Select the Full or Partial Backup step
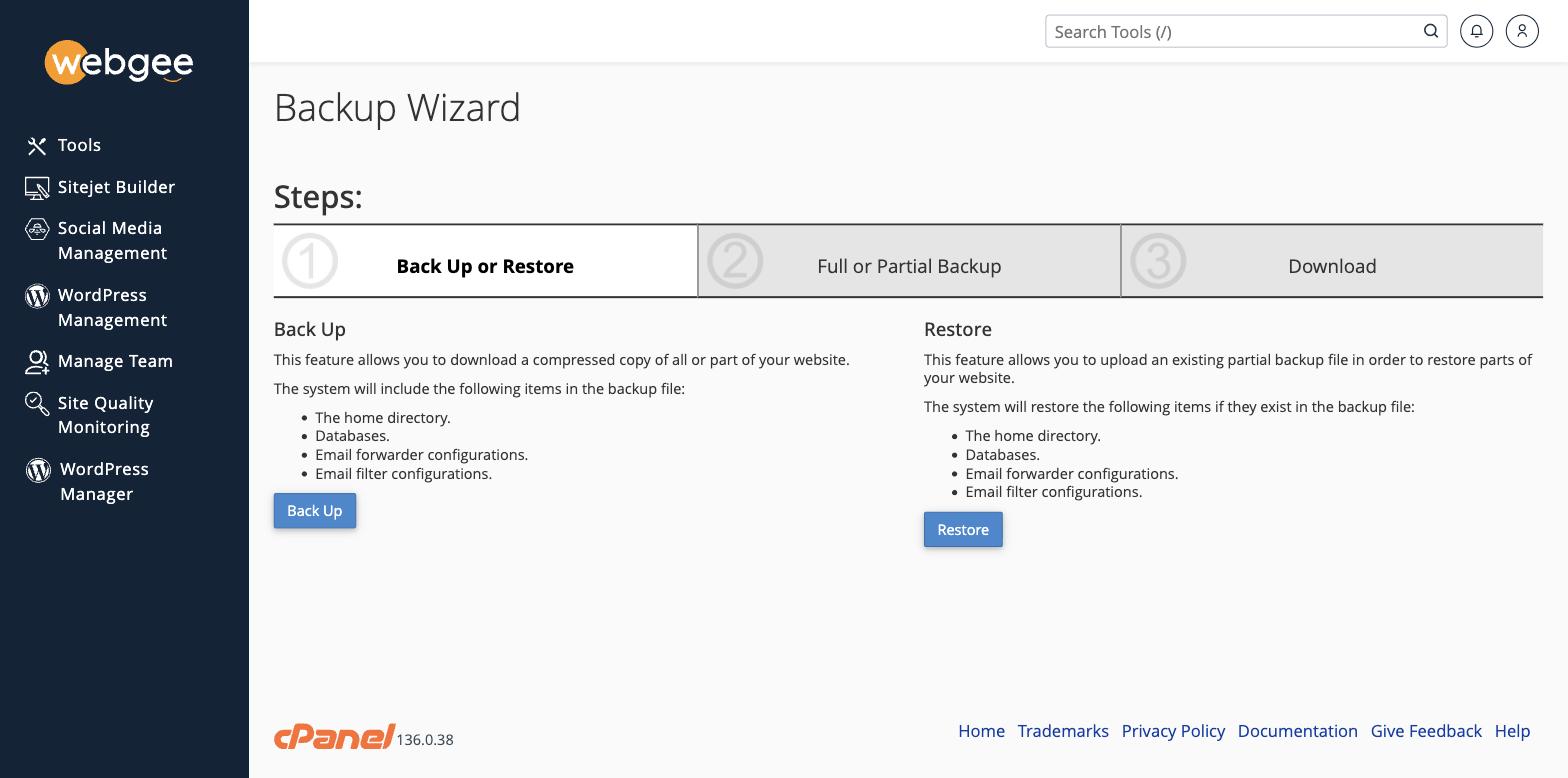1568x778 pixels. click(909, 261)
